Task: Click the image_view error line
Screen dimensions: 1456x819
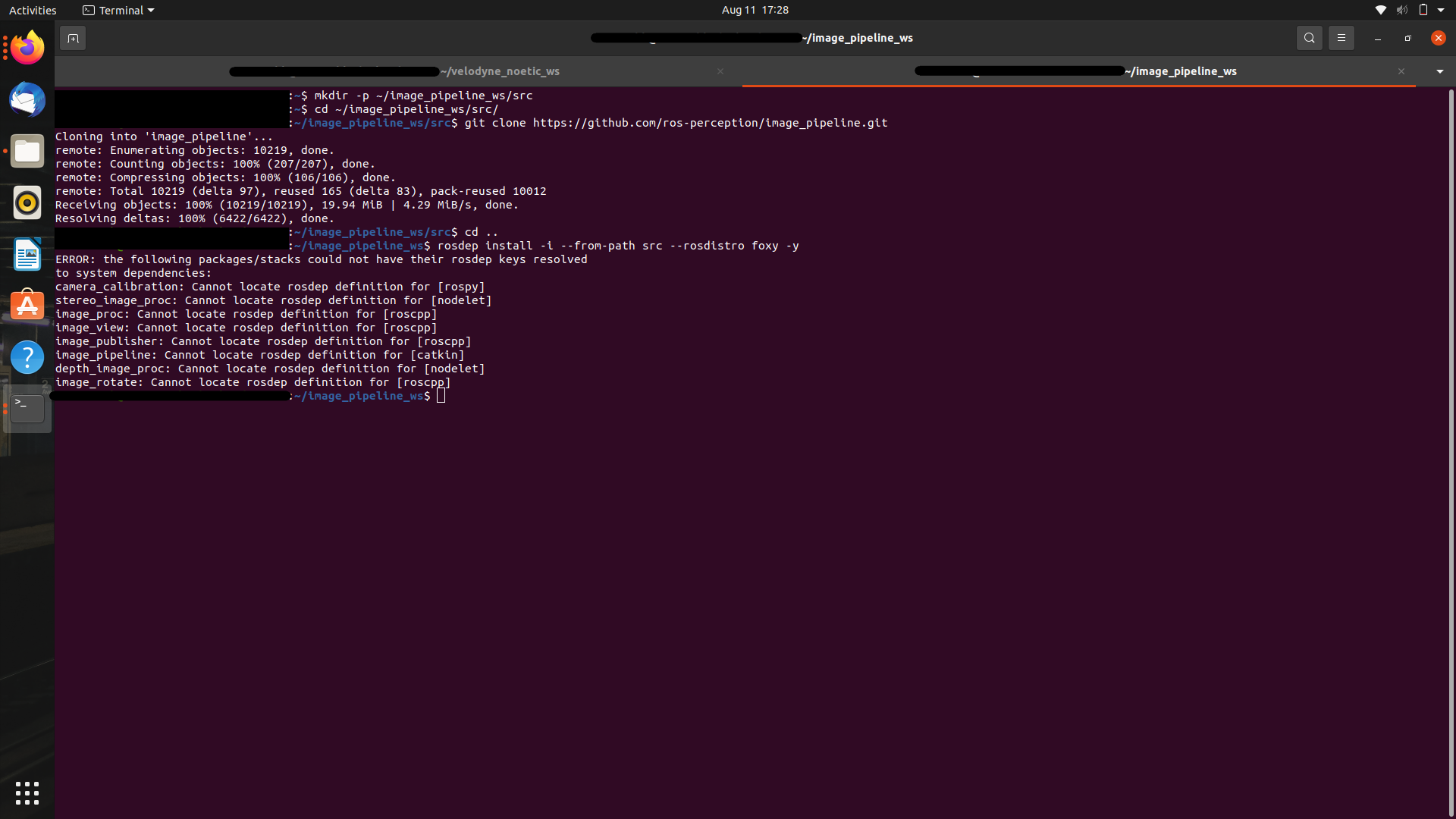Action: (246, 328)
